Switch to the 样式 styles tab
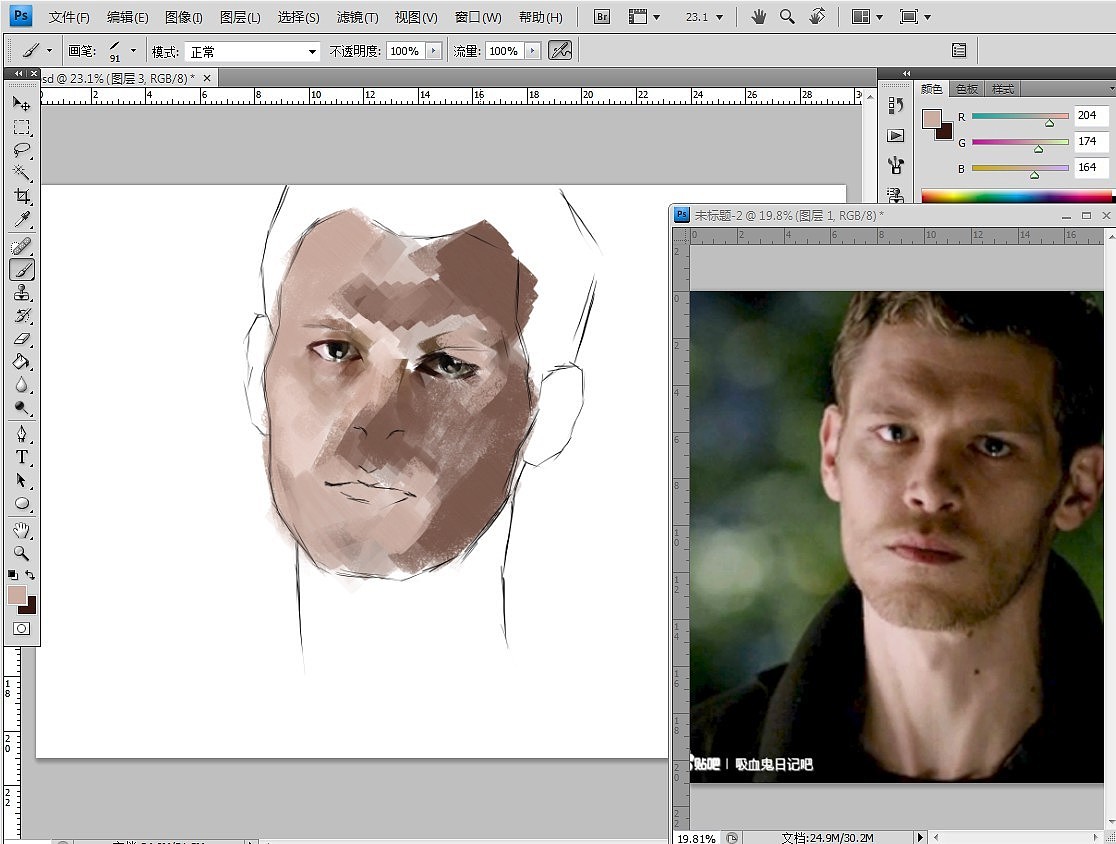 coord(1003,89)
